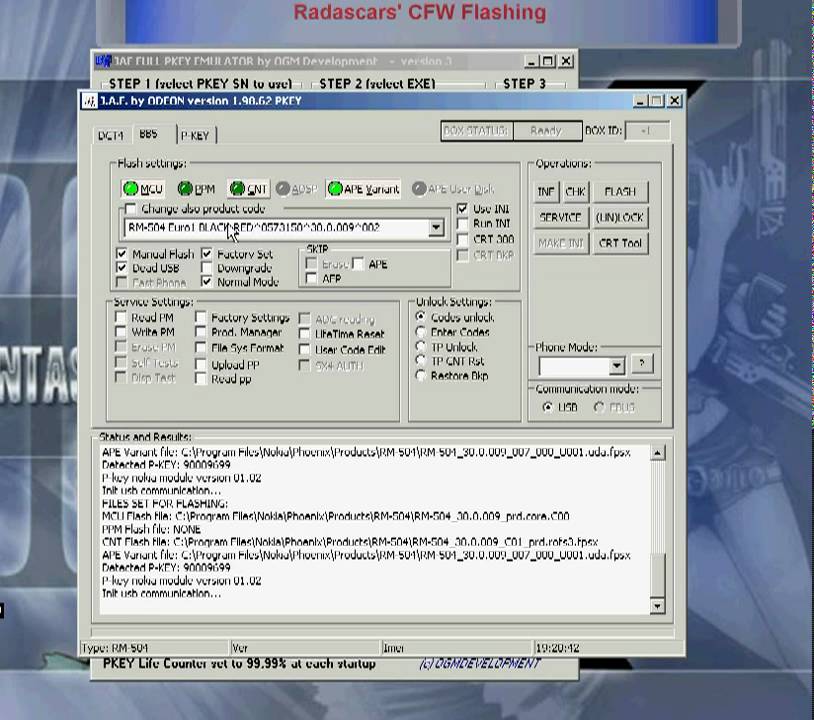Select TP CNT Rst radio button
The image size is (814, 720).
420,361
